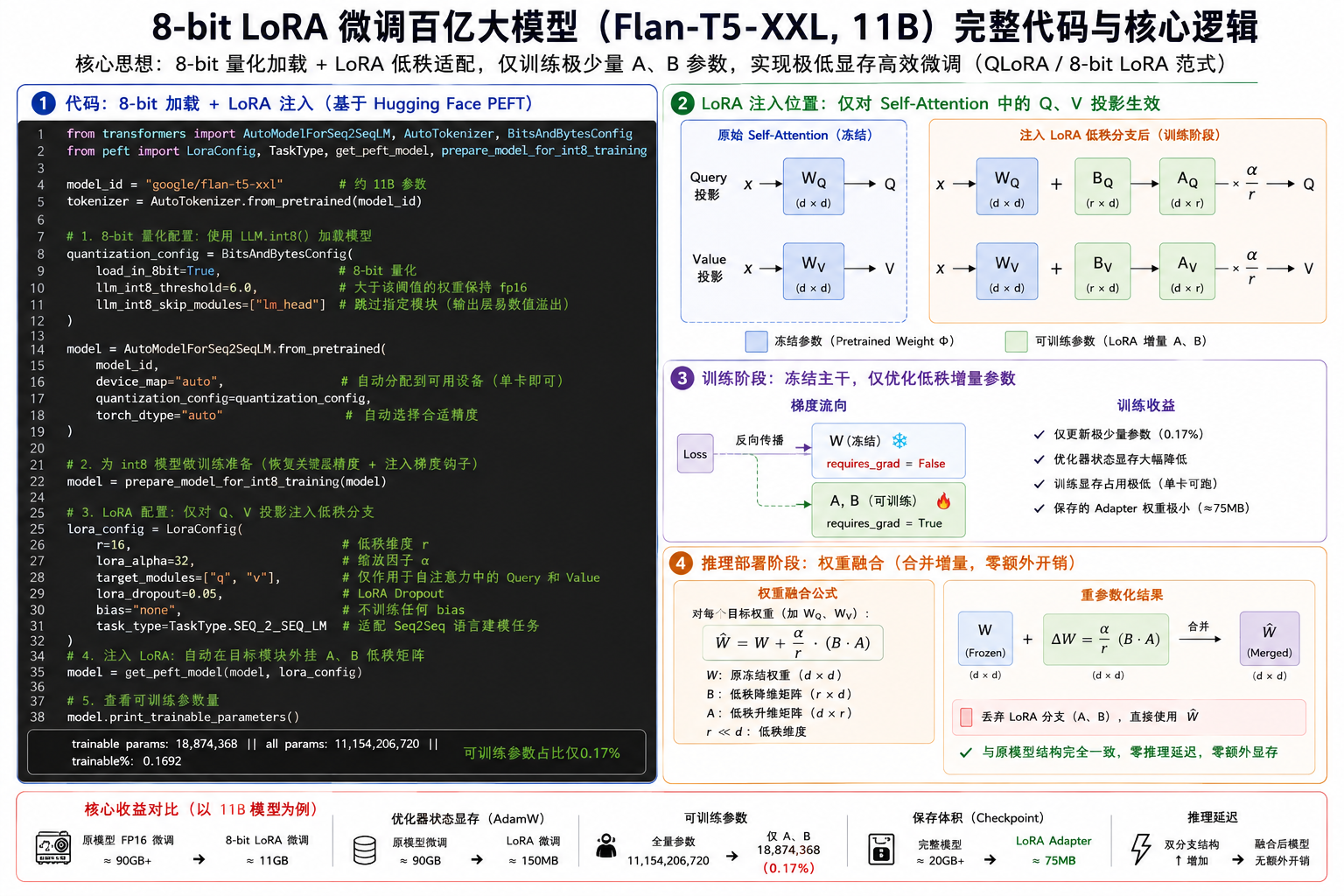Click the green ΔW formula box

coord(1106,639)
